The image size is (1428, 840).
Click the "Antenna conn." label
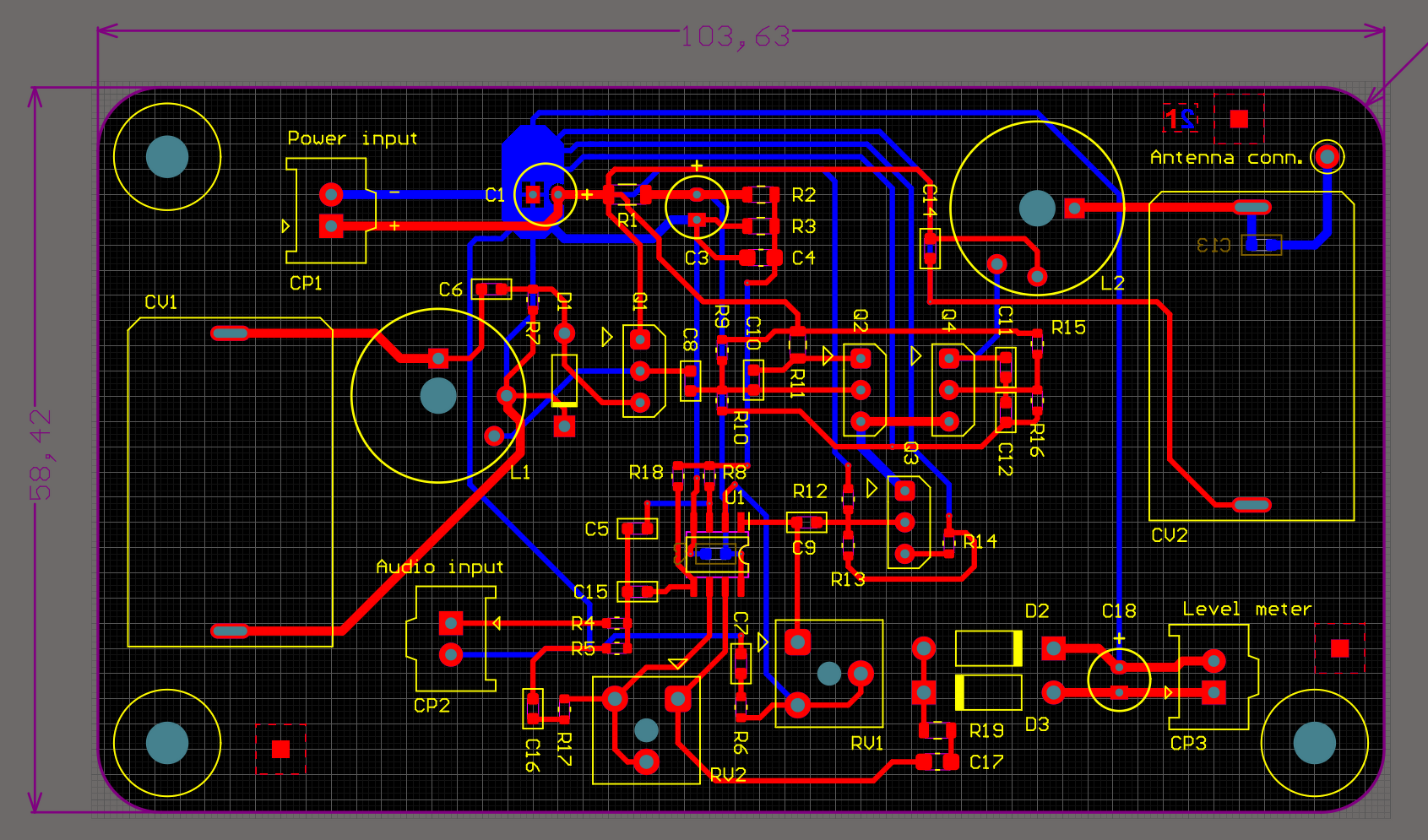click(1227, 158)
